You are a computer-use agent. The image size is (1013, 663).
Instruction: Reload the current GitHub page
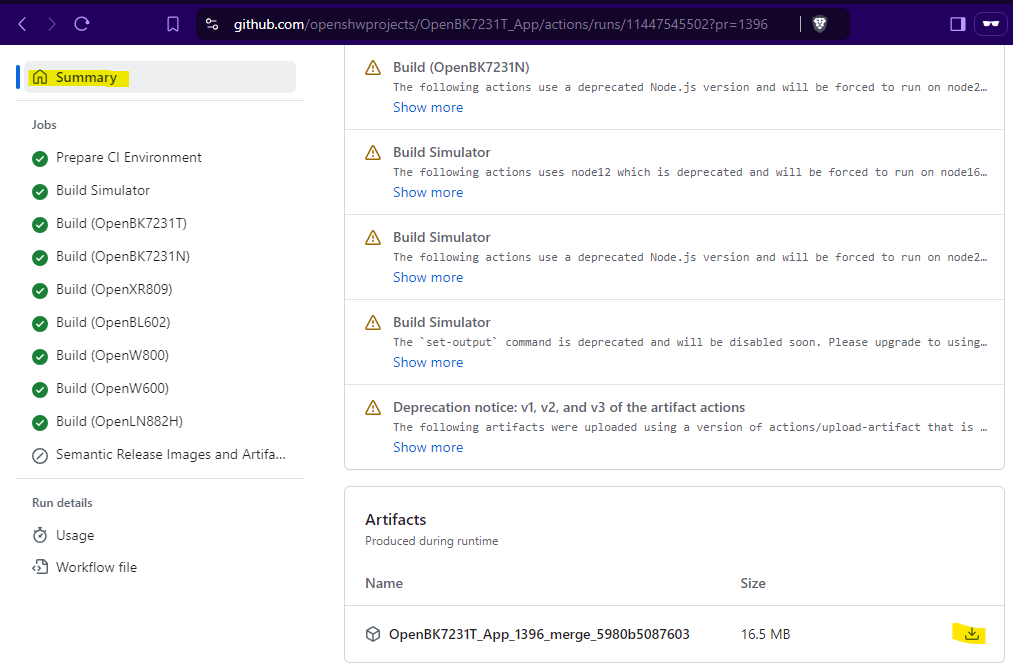[x=81, y=25]
